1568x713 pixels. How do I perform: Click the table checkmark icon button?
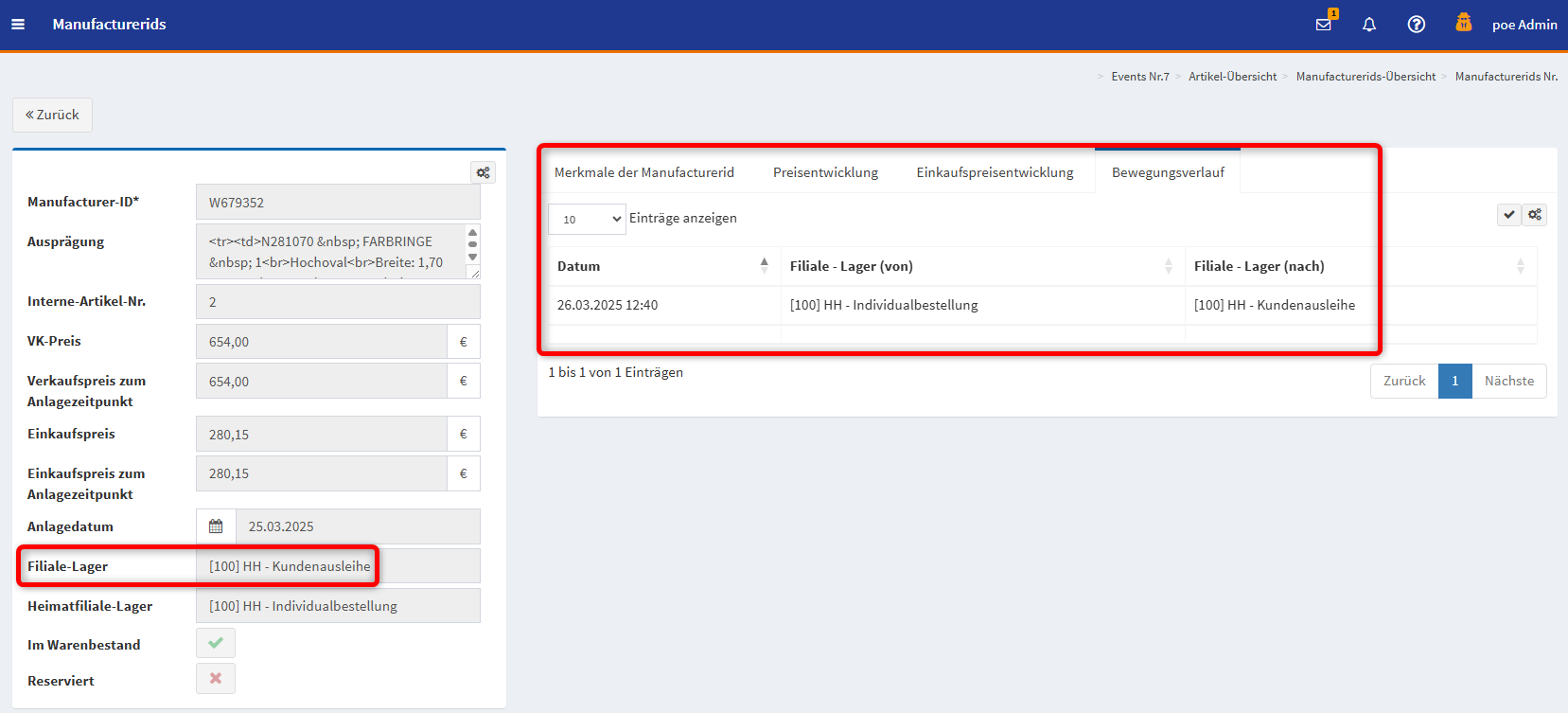(x=1509, y=215)
